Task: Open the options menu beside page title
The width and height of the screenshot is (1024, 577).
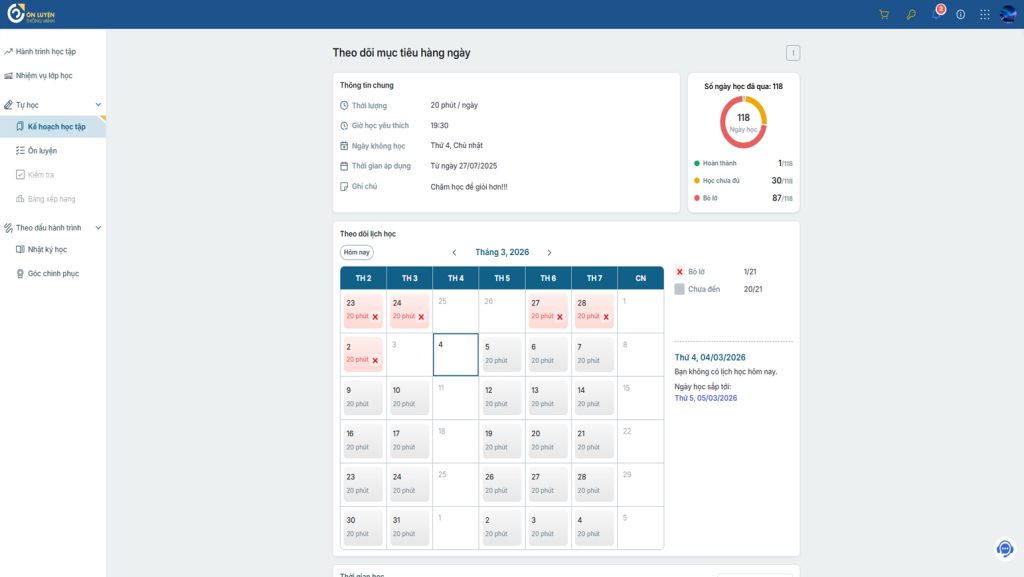Action: coord(793,53)
